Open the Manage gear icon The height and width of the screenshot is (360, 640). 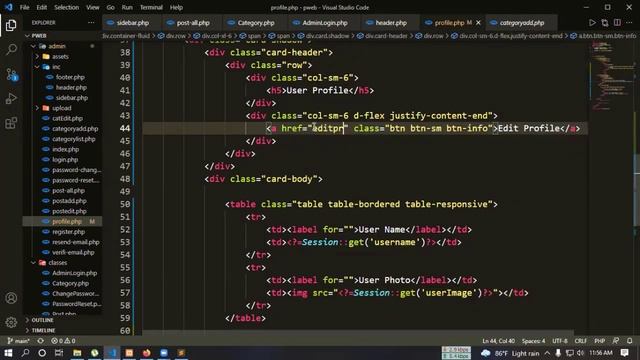(11, 322)
